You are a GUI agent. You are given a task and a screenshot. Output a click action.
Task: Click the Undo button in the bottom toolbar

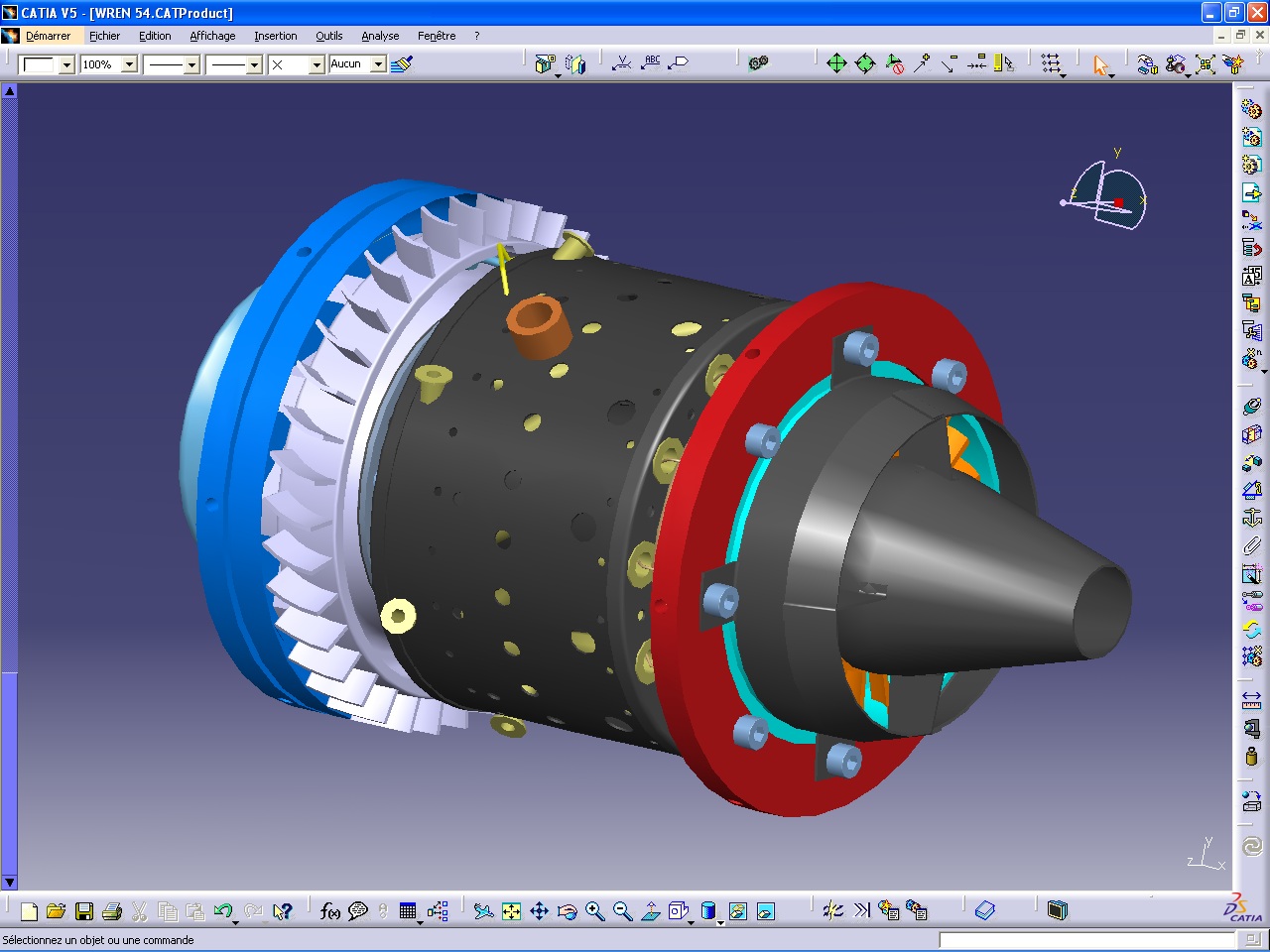coord(221,909)
